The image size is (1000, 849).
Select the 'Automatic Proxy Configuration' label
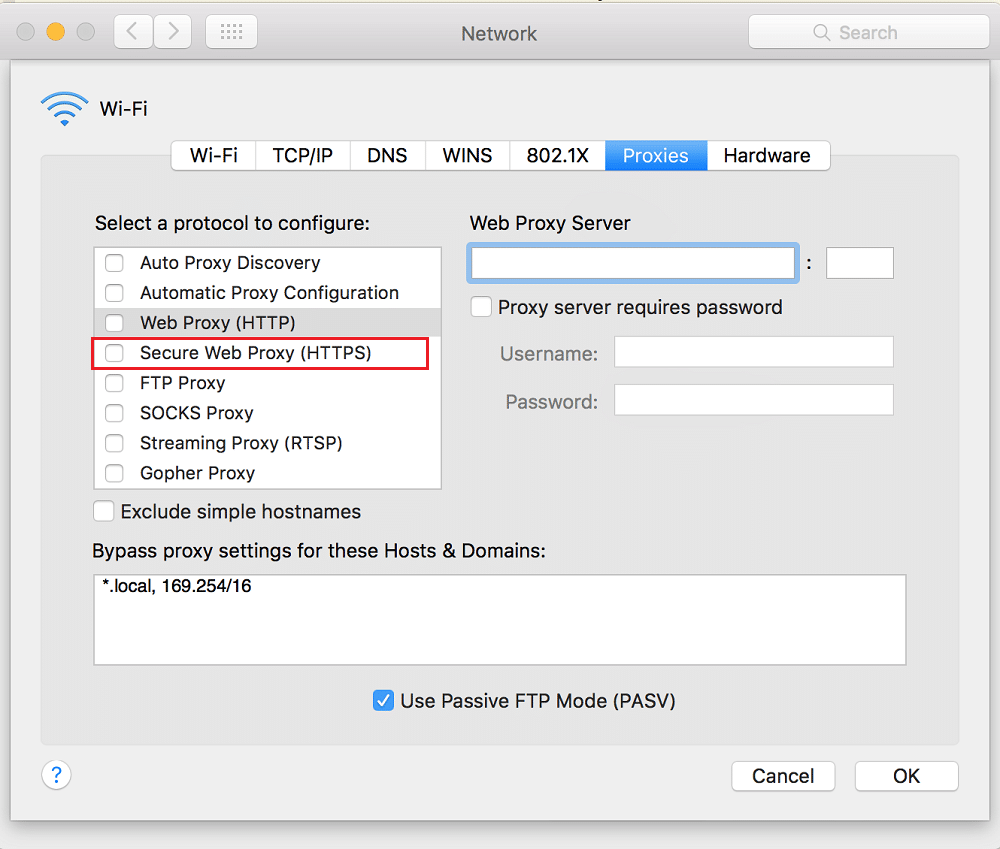click(x=270, y=293)
